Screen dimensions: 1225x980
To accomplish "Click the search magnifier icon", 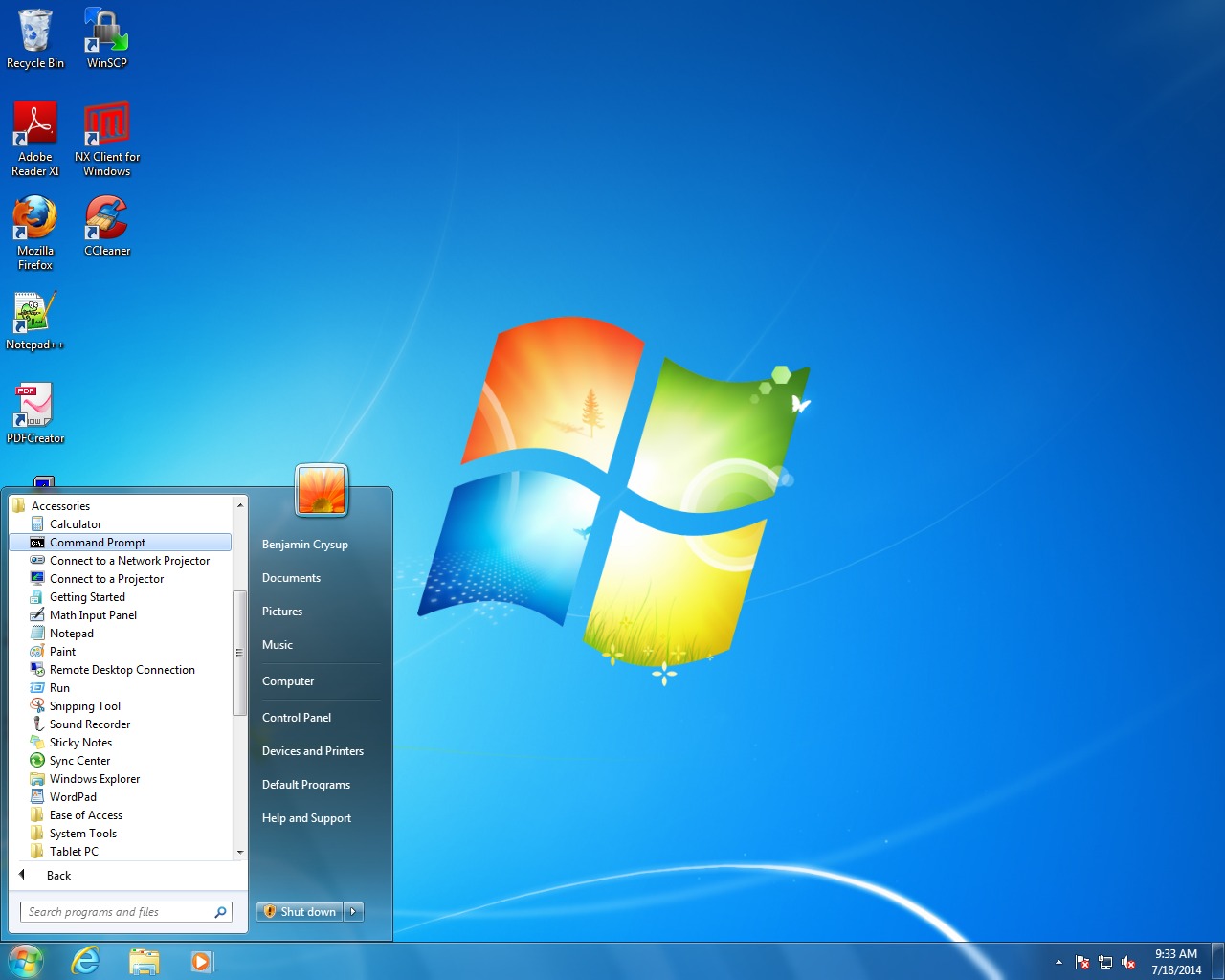I will click(x=221, y=912).
